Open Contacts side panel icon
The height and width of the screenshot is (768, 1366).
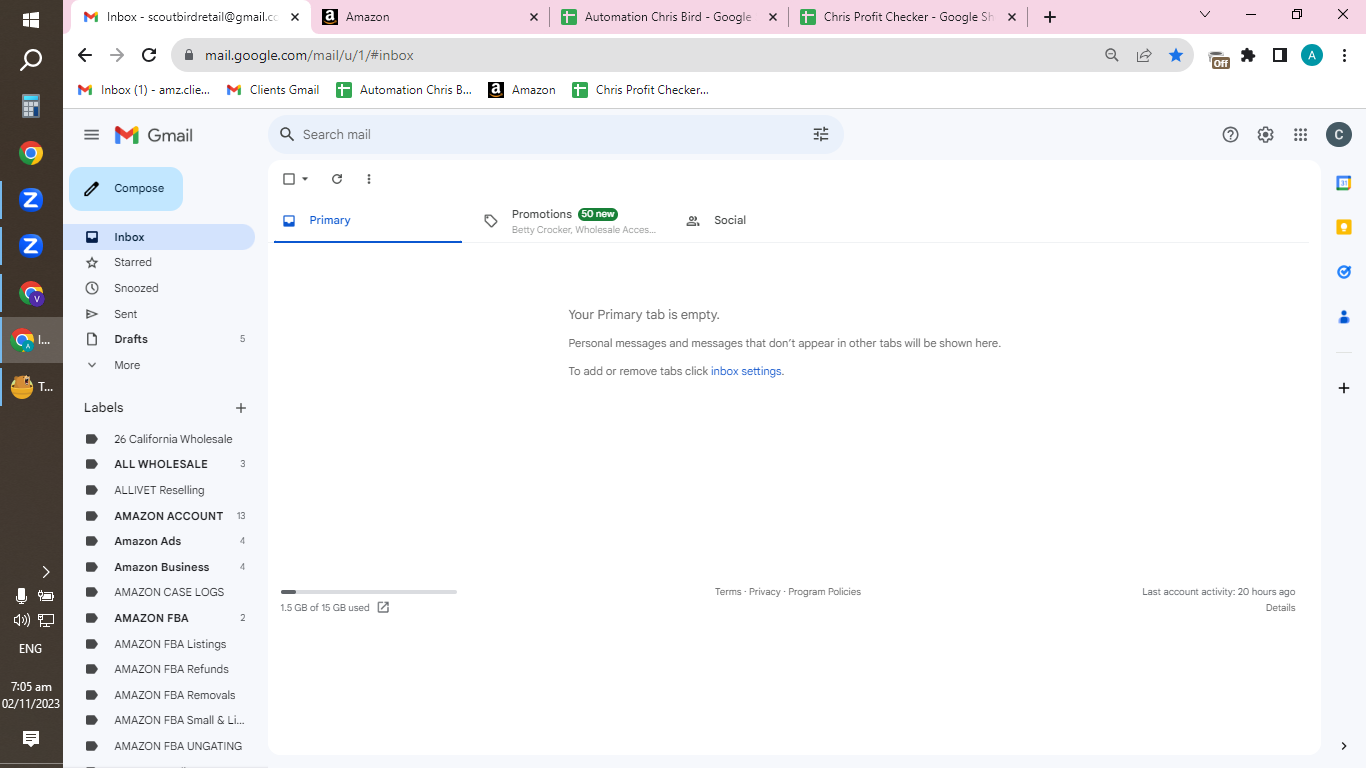click(1344, 317)
